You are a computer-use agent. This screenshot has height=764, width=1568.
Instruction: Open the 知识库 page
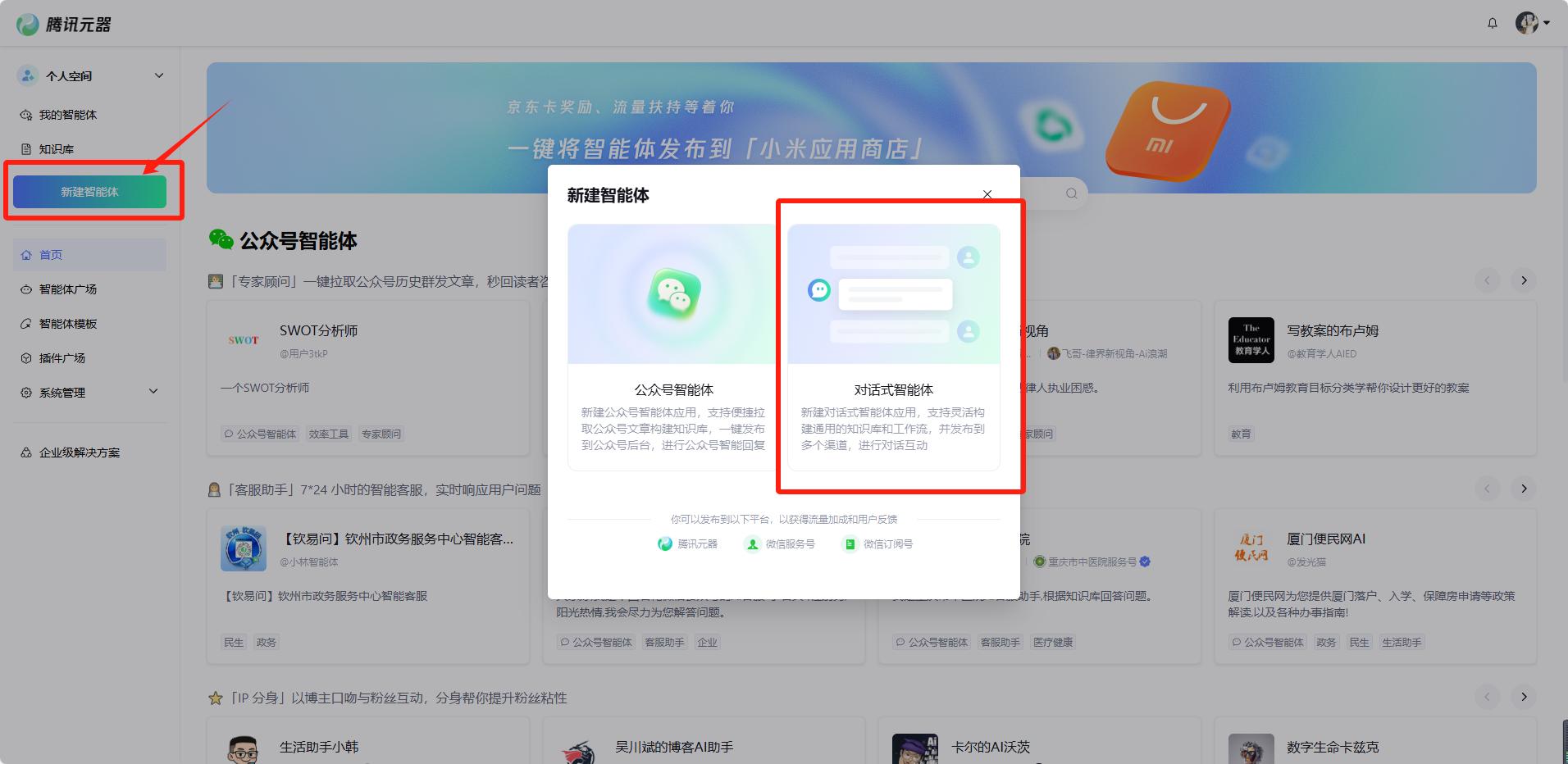pyautogui.click(x=57, y=148)
